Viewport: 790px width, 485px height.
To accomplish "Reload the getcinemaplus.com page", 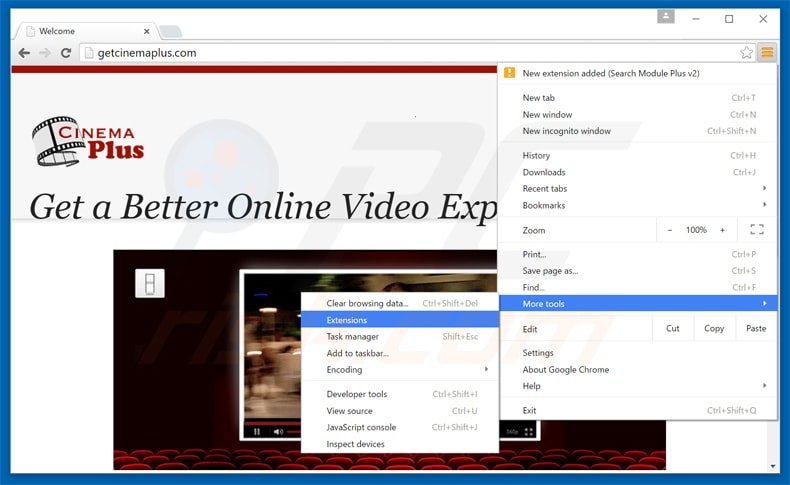I will point(65,52).
